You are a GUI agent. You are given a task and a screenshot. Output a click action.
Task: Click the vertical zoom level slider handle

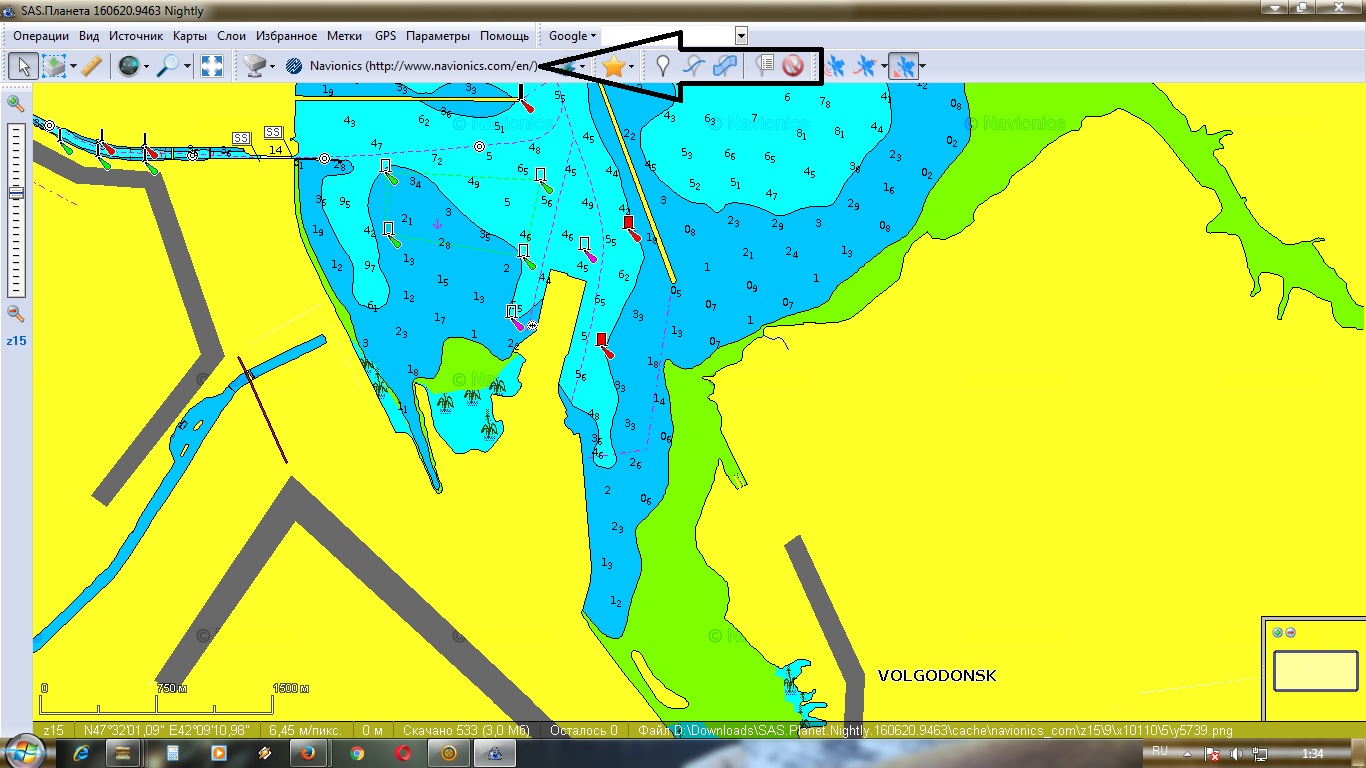pyautogui.click(x=16, y=193)
